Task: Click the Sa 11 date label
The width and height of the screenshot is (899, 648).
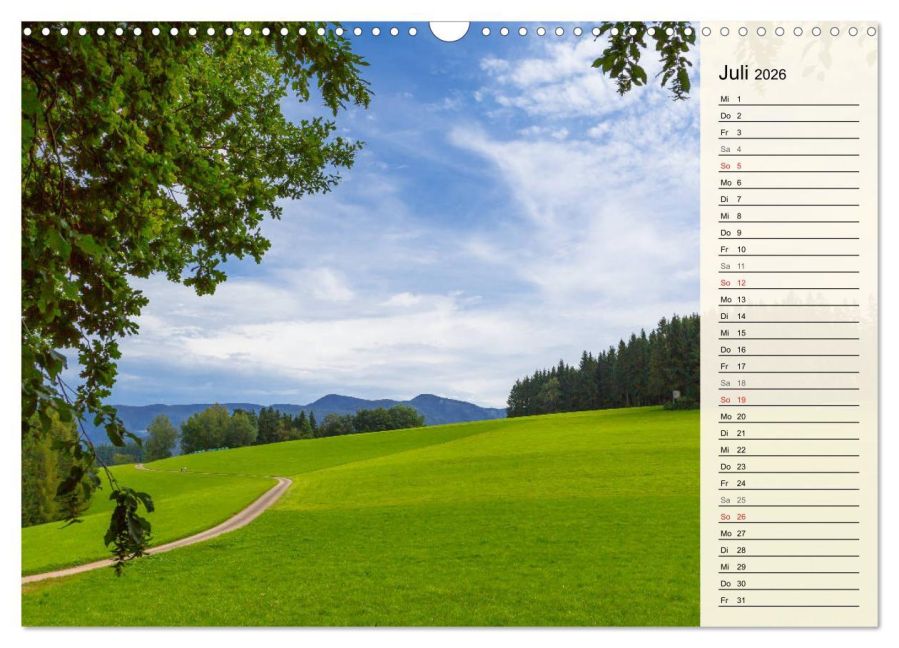Action: pyautogui.click(x=735, y=268)
